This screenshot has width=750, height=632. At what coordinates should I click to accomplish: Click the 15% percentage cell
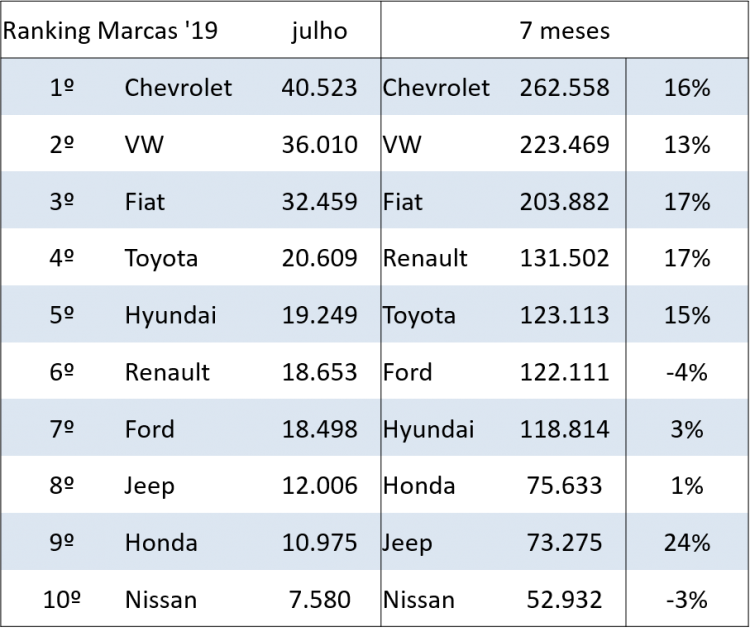(686, 315)
